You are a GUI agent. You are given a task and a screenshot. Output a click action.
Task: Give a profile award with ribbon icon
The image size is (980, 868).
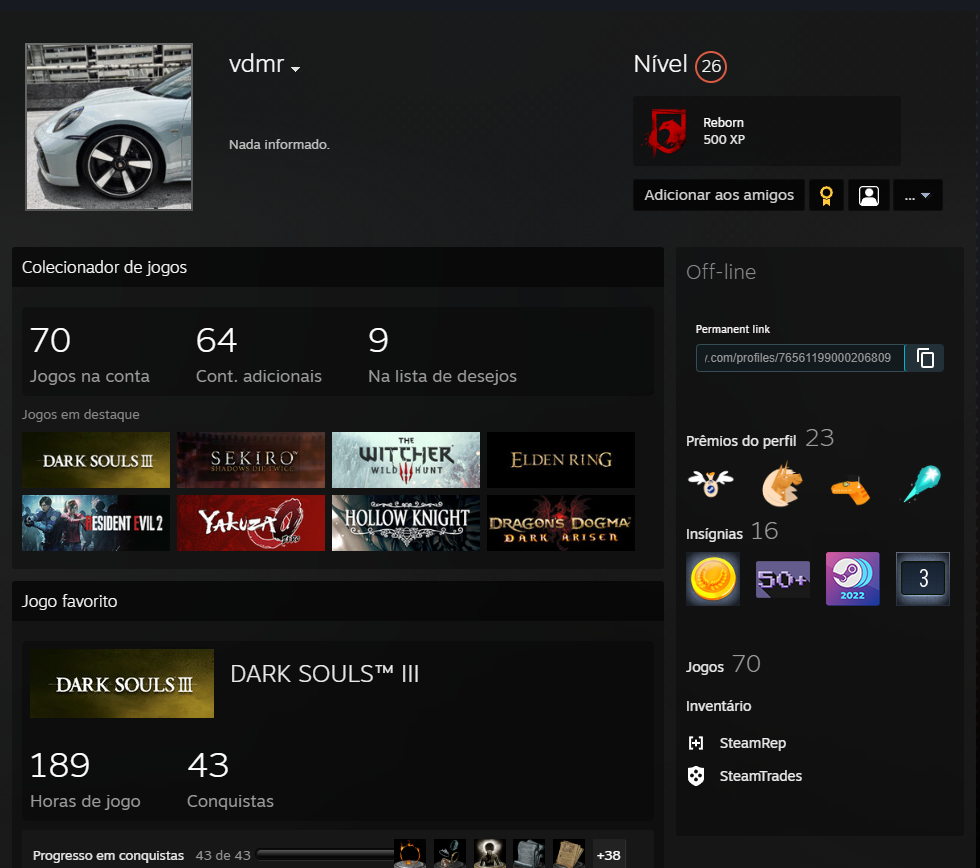point(826,195)
